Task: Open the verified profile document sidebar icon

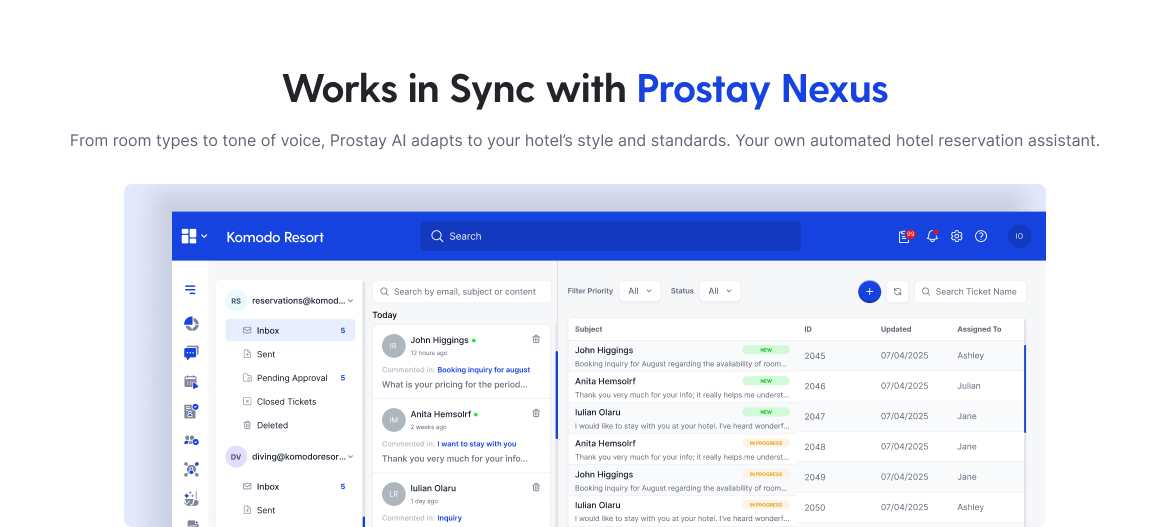Action: coord(191,411)
